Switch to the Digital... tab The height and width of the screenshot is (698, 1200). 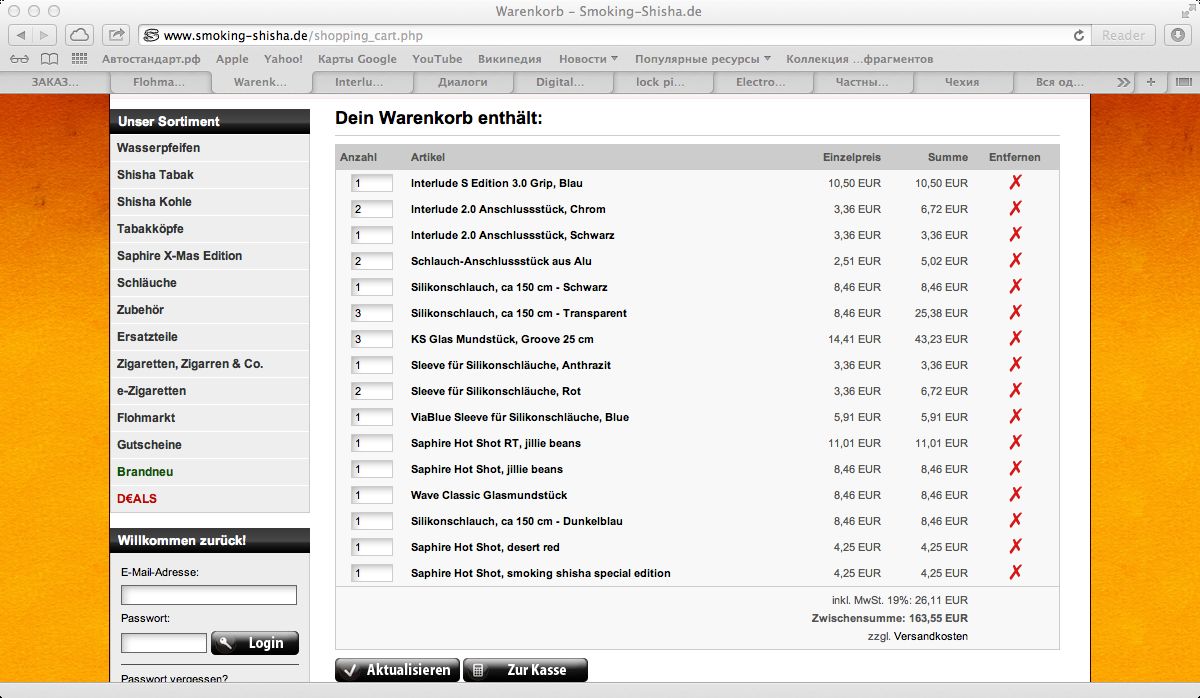(561, 82)
